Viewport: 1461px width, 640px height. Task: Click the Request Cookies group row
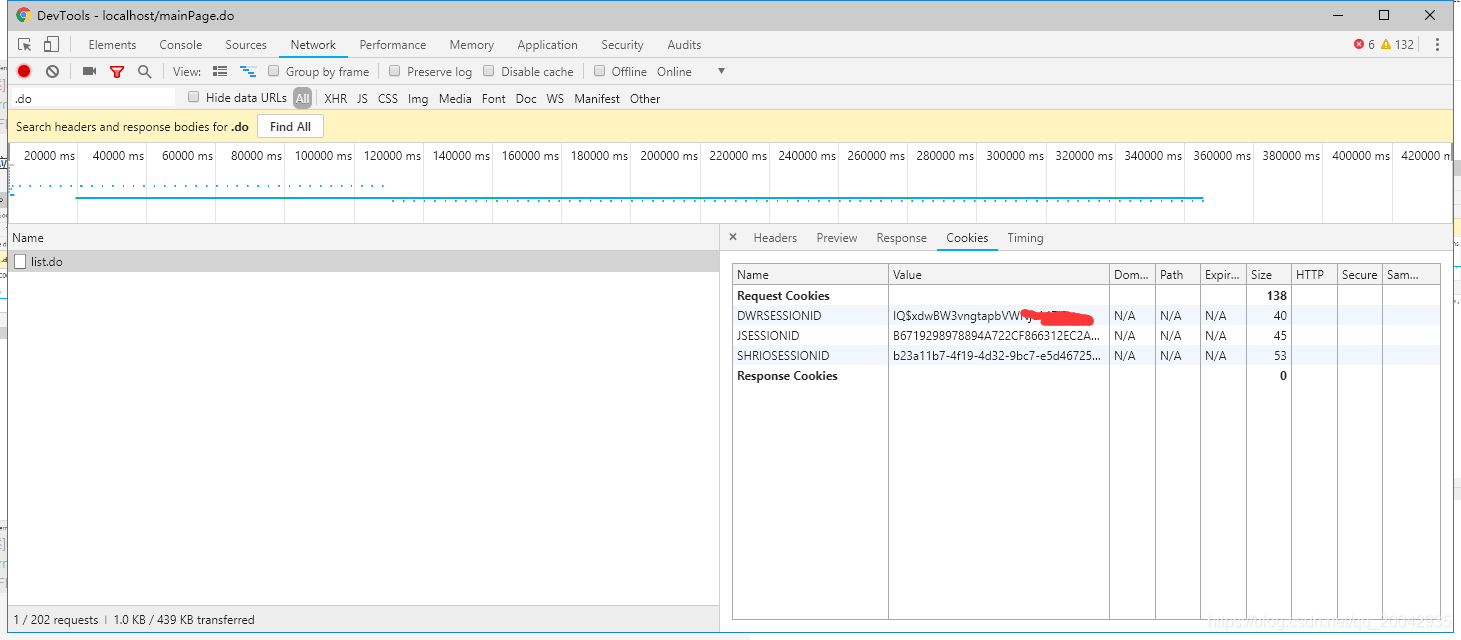(x=1086, y=296)
